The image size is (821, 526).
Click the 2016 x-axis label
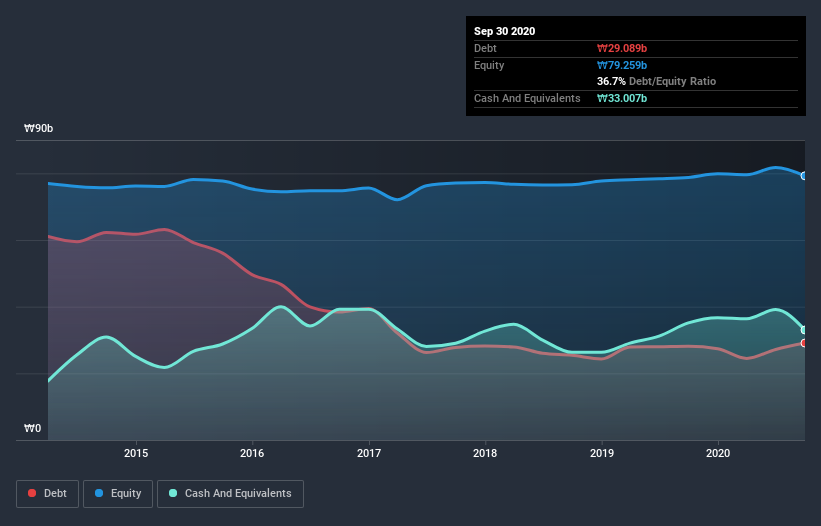(x=252, y=453)
